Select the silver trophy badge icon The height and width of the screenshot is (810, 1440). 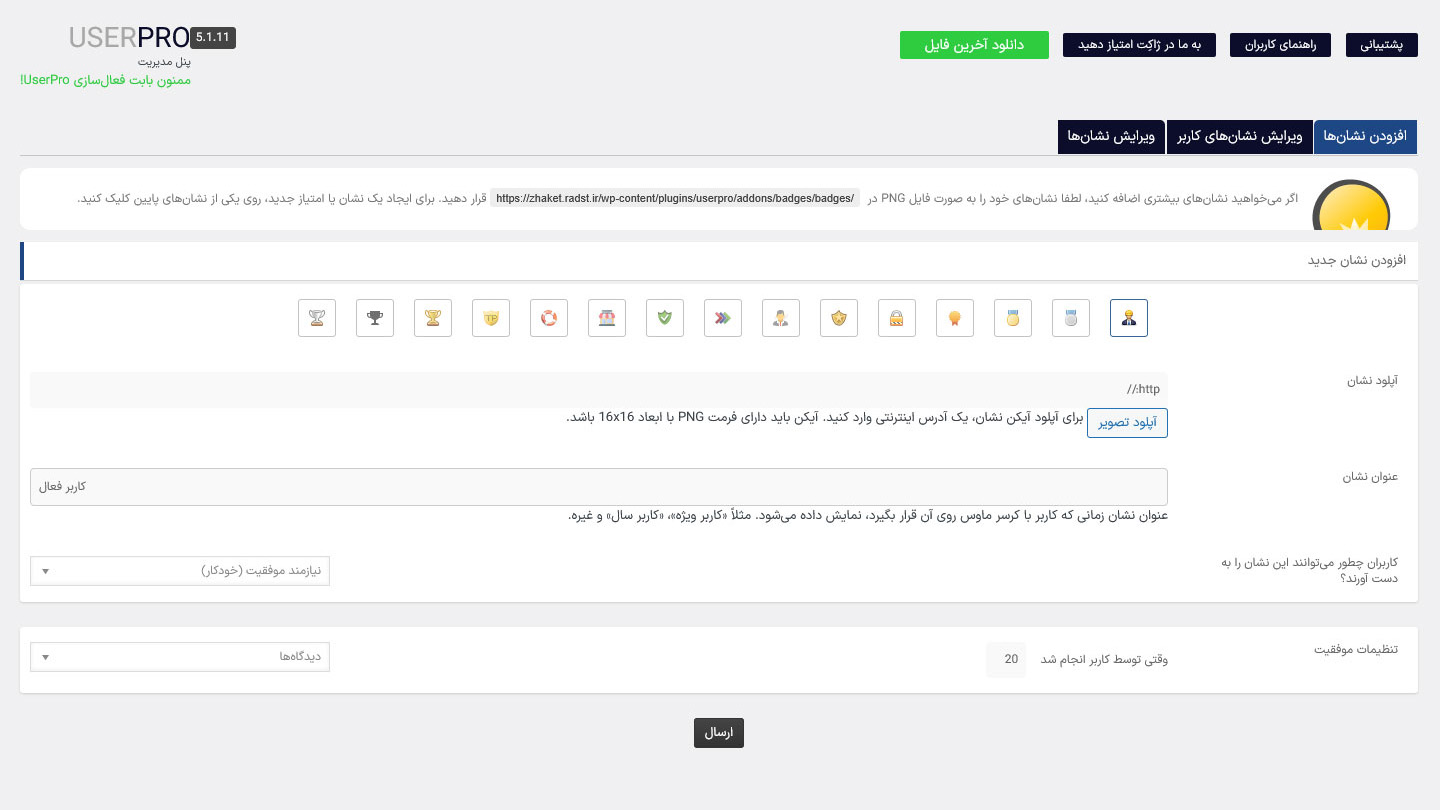click(317, 318)
